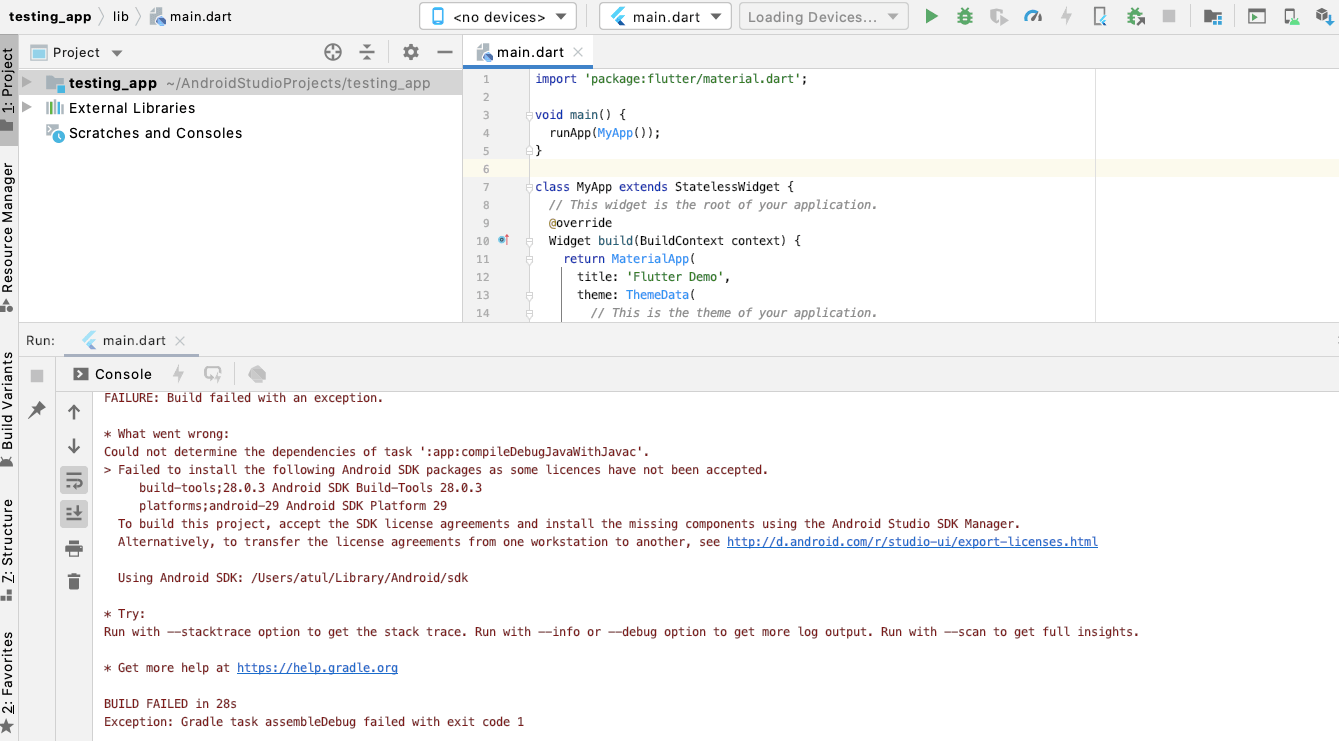Viewport: 1339px width, 741px height.
Task: Open Dart DevTools icon in Run toolbar
Action: pyautogui.click(x=257, y=374)
